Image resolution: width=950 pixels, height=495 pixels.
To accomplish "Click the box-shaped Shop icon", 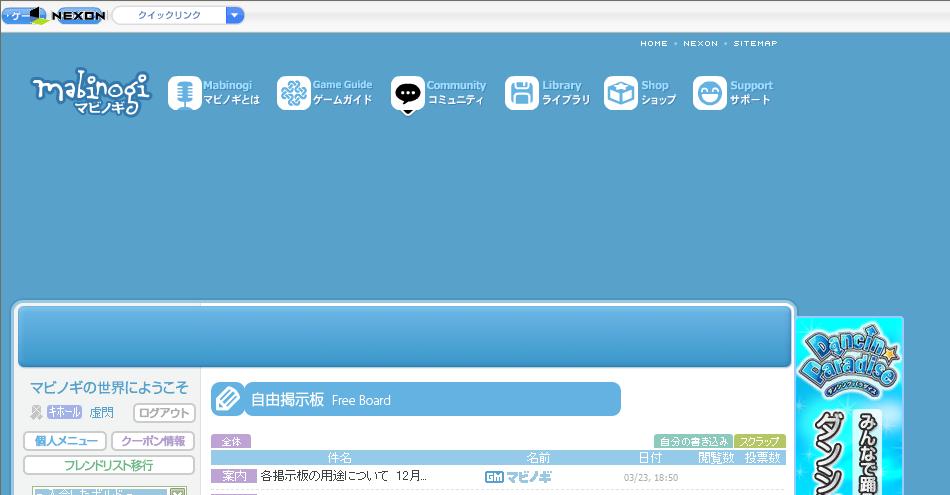I will pyautogui.click(x=620, y=93).
